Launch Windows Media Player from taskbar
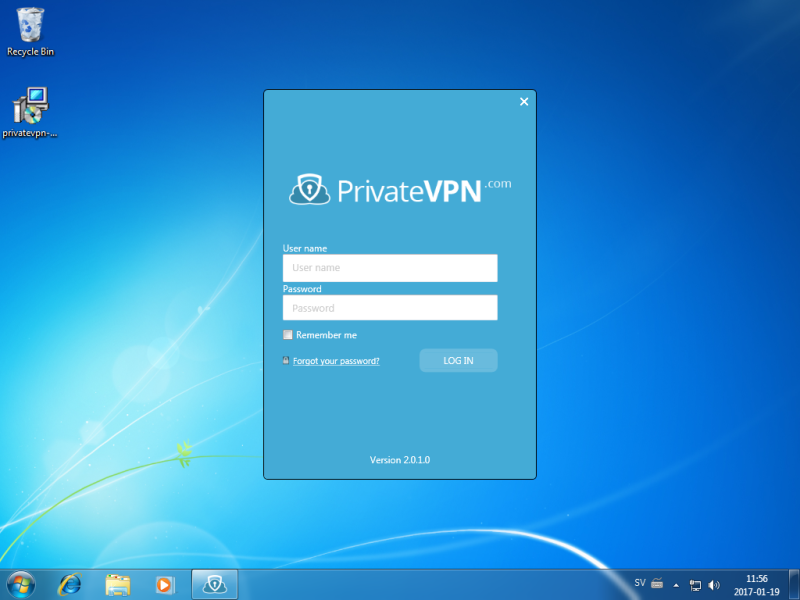 click(x=165, y=584)
